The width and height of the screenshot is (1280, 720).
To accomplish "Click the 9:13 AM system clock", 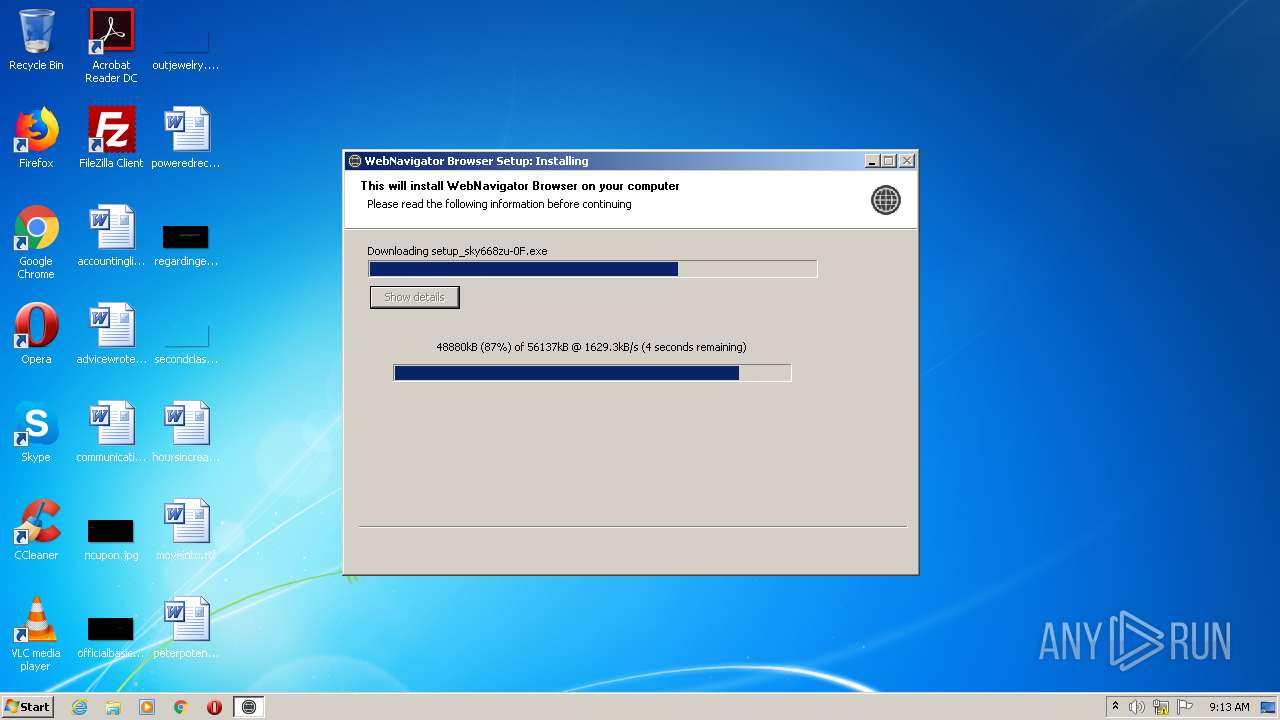I will tap(1229, 707).
